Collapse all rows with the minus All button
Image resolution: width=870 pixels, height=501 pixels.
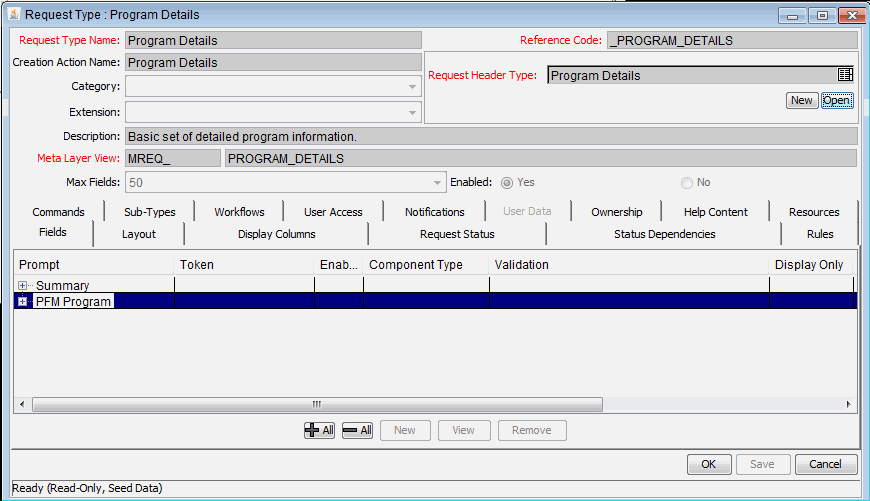point(357,430)
